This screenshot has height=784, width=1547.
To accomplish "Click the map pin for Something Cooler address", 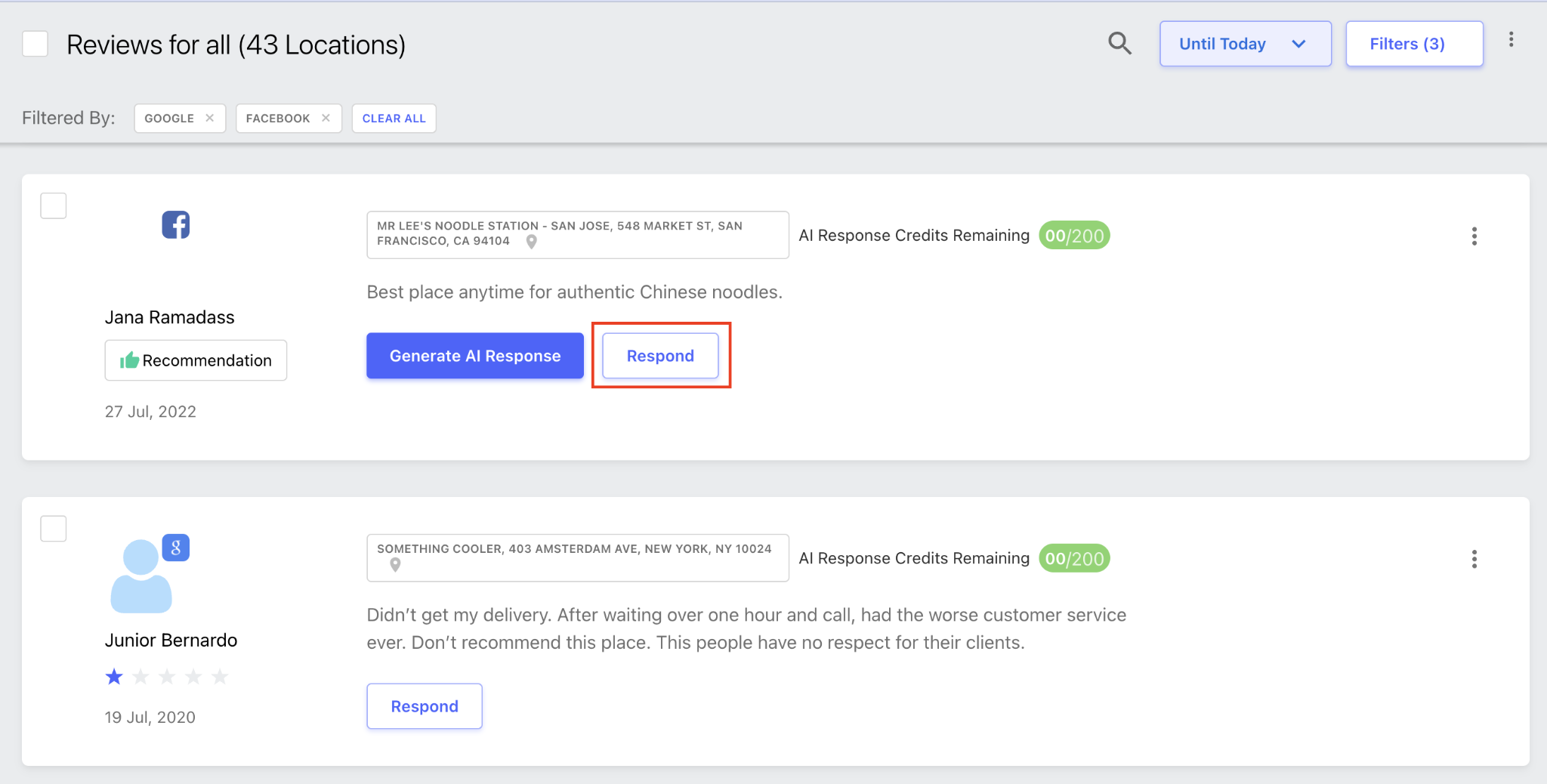I will point(395,565).
